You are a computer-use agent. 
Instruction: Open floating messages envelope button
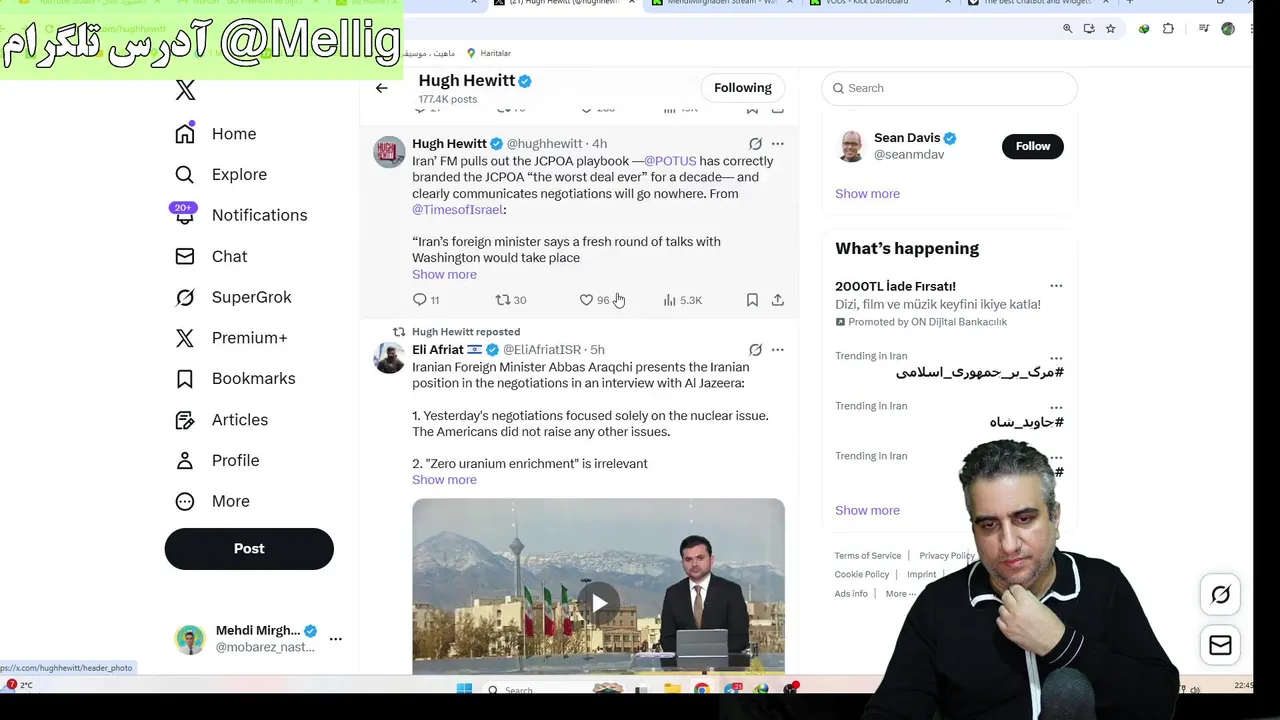tap(1221, 645)
